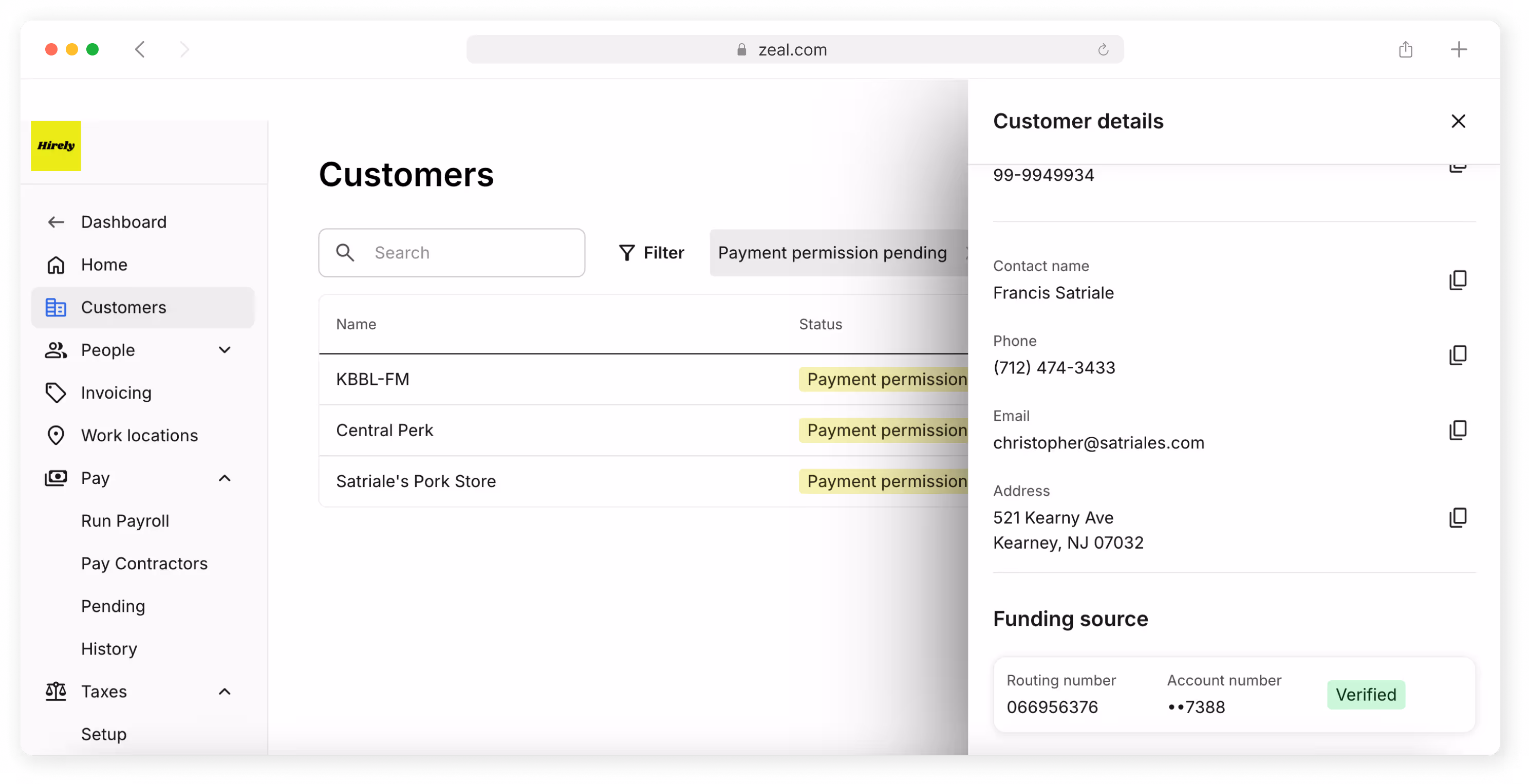Open Run Payroll from the sidebar

[x=125, y=521]
